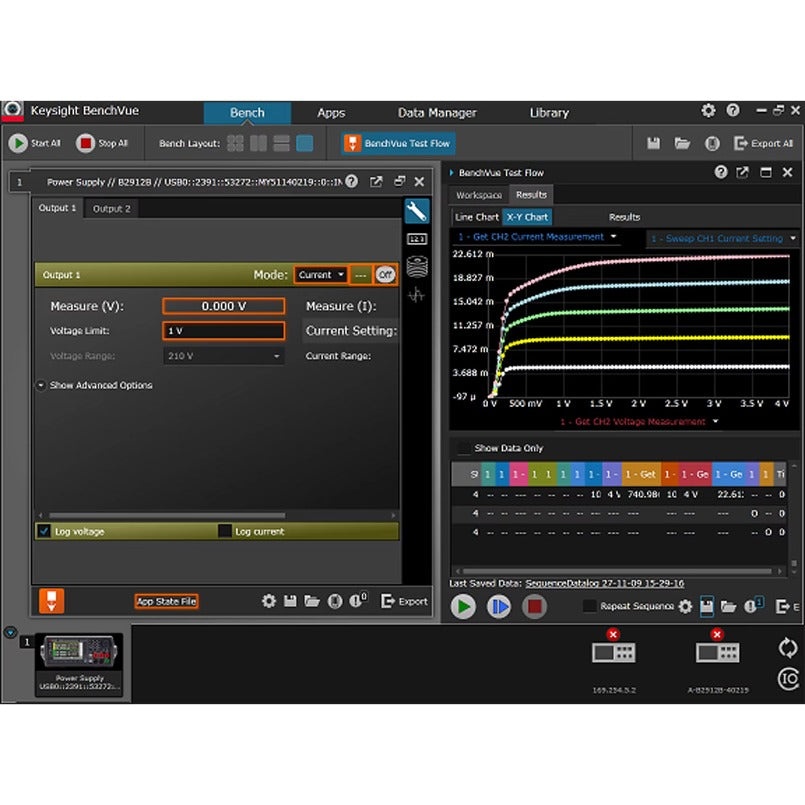The width and height of the screenshot is (805, 805).
Task: Click instrument A-B2912B-40219 in tray
Action: (x=718, y=660)
